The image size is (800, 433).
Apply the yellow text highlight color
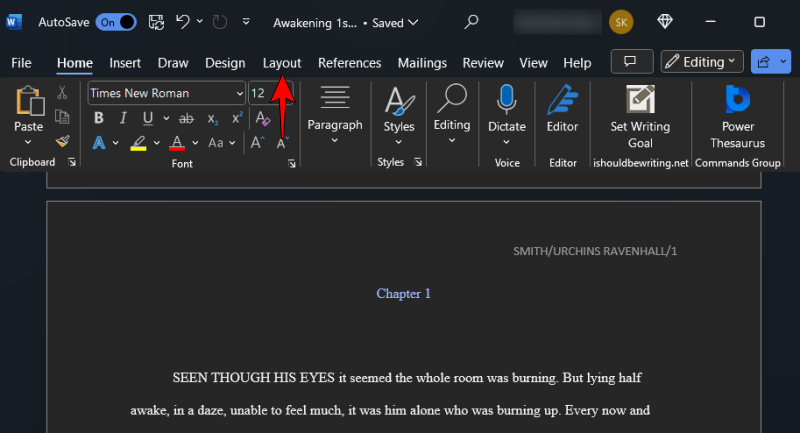[x=138, y=142]
